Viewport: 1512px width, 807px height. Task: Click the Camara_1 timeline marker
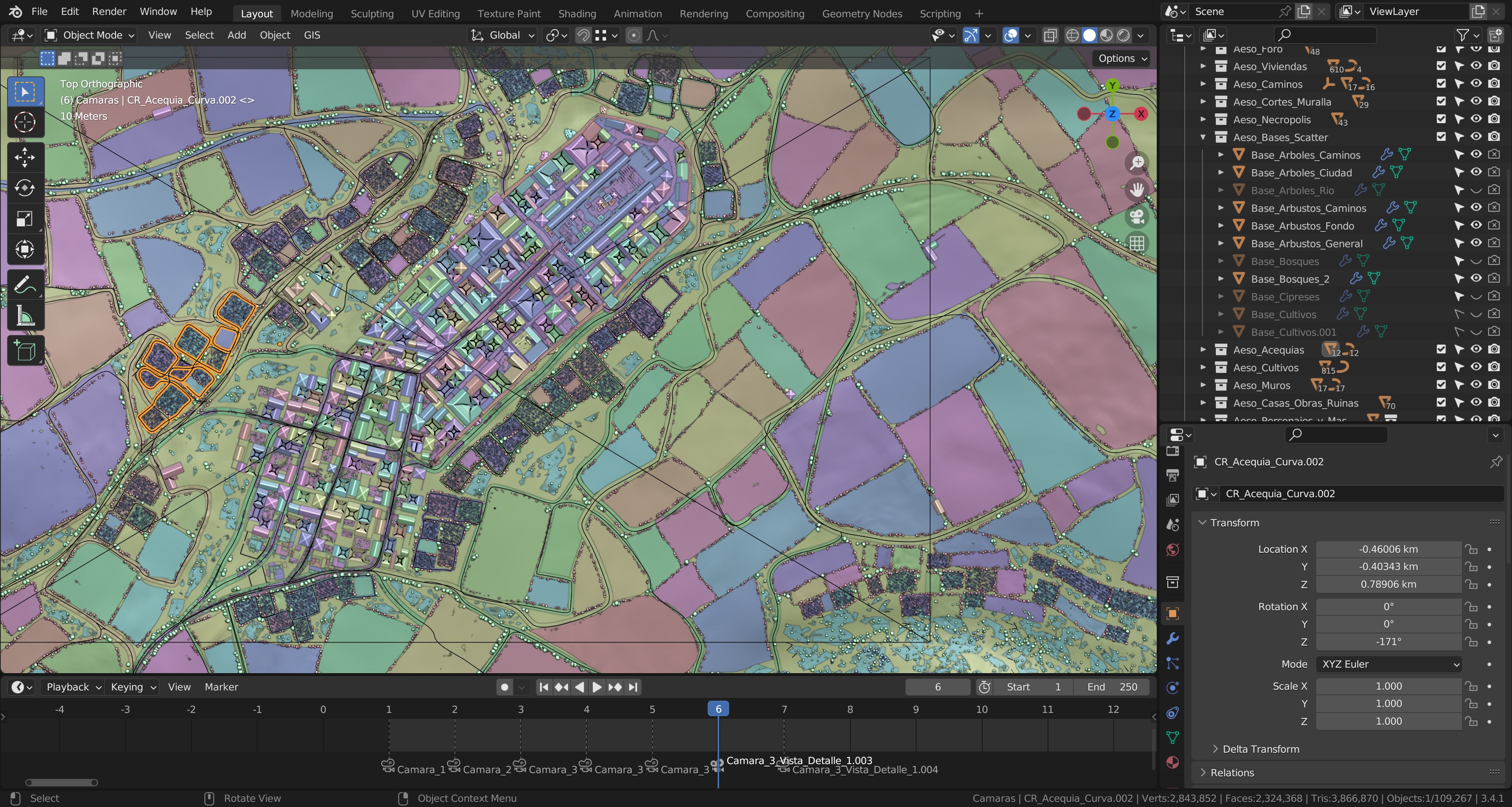point(388,766)
